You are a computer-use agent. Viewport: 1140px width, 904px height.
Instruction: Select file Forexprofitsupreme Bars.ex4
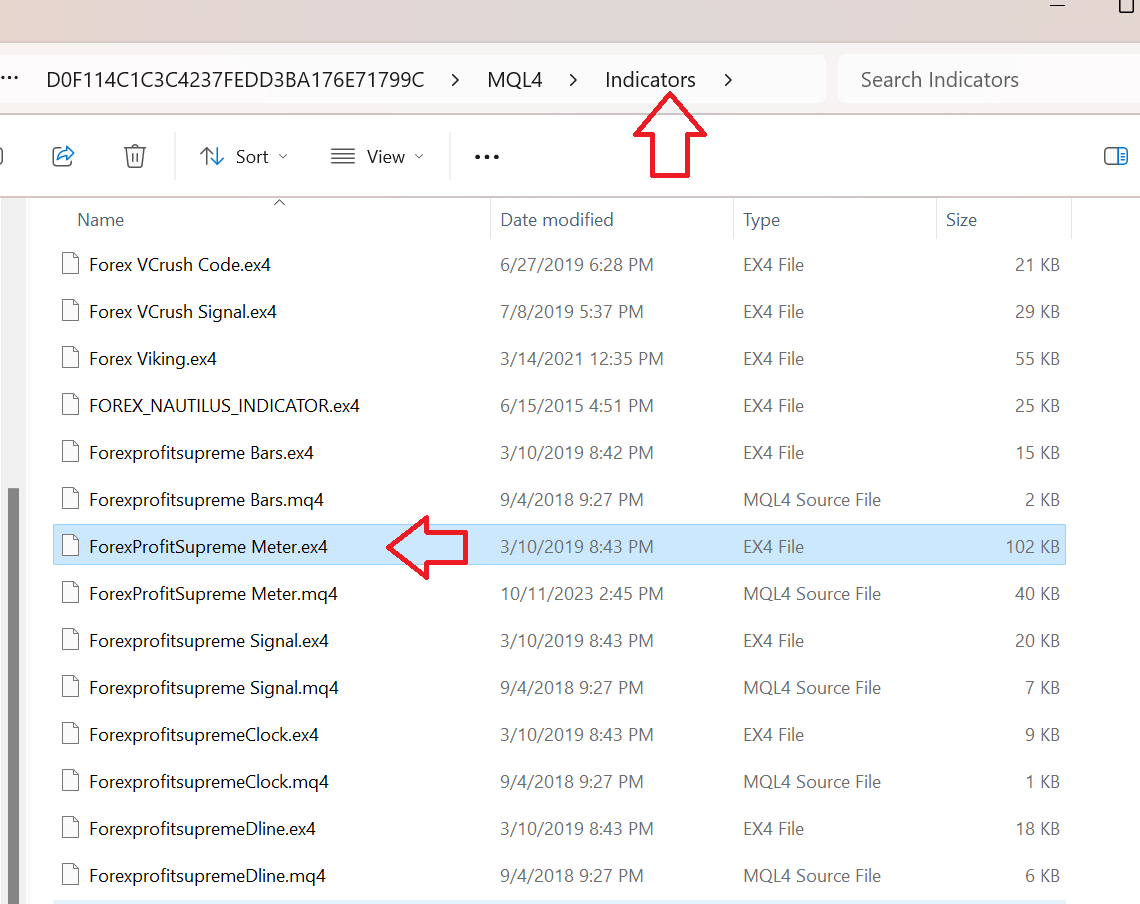click(559, 452)
